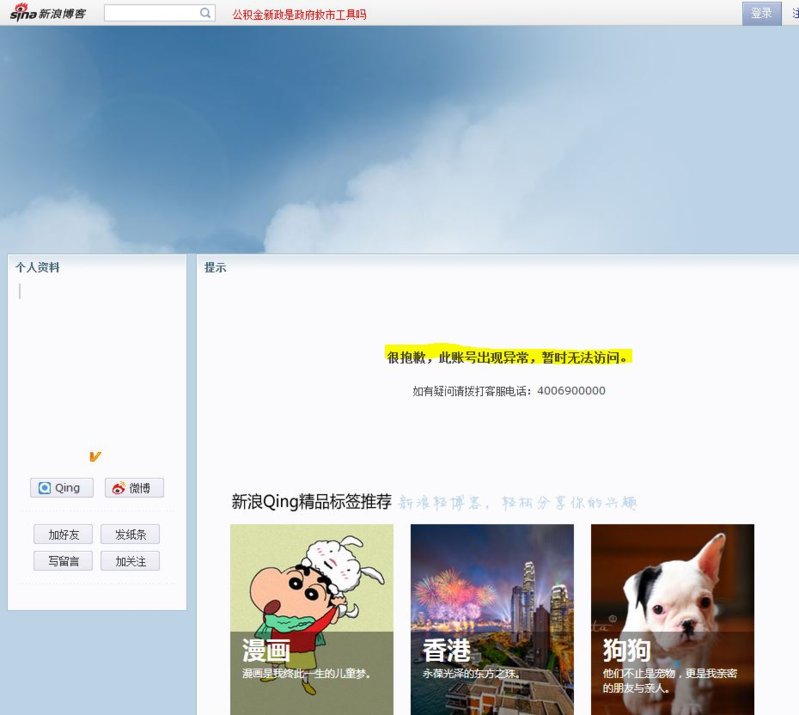Focus the top search input box

152,13
